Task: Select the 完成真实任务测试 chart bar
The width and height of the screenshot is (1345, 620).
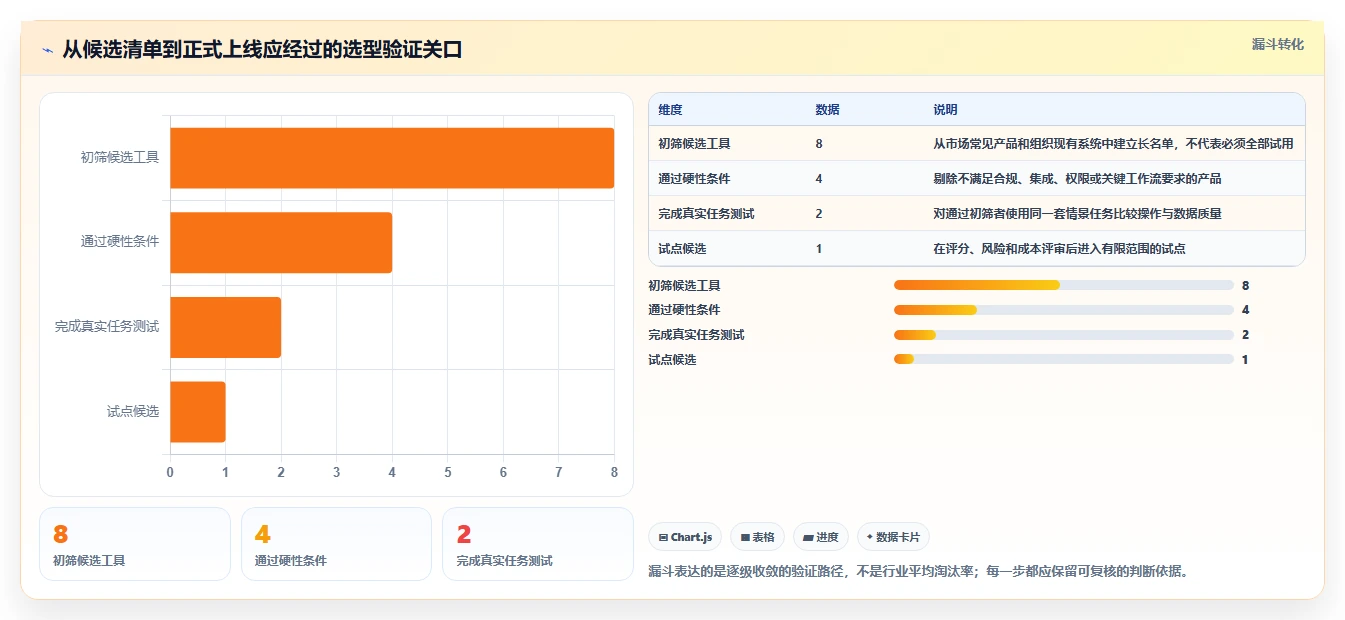Action: coord(225,327)
